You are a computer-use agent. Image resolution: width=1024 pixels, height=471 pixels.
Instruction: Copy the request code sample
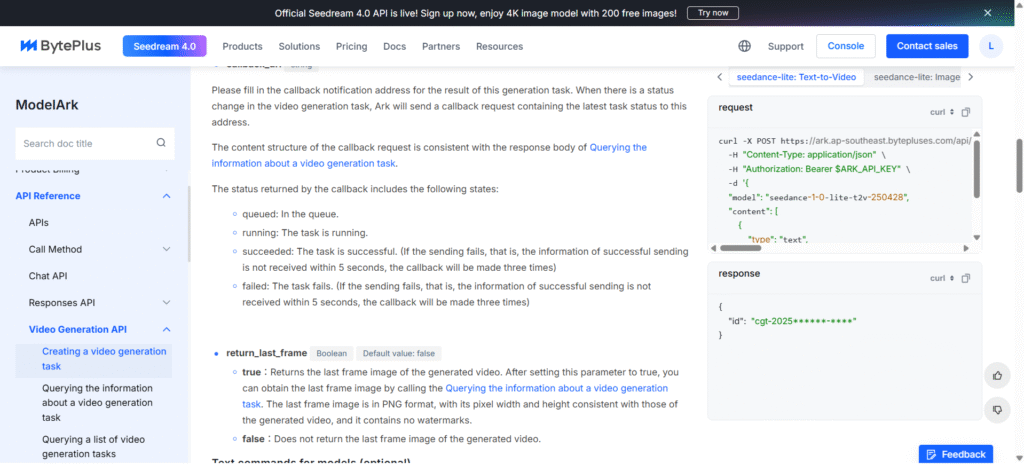click(965, 111)
